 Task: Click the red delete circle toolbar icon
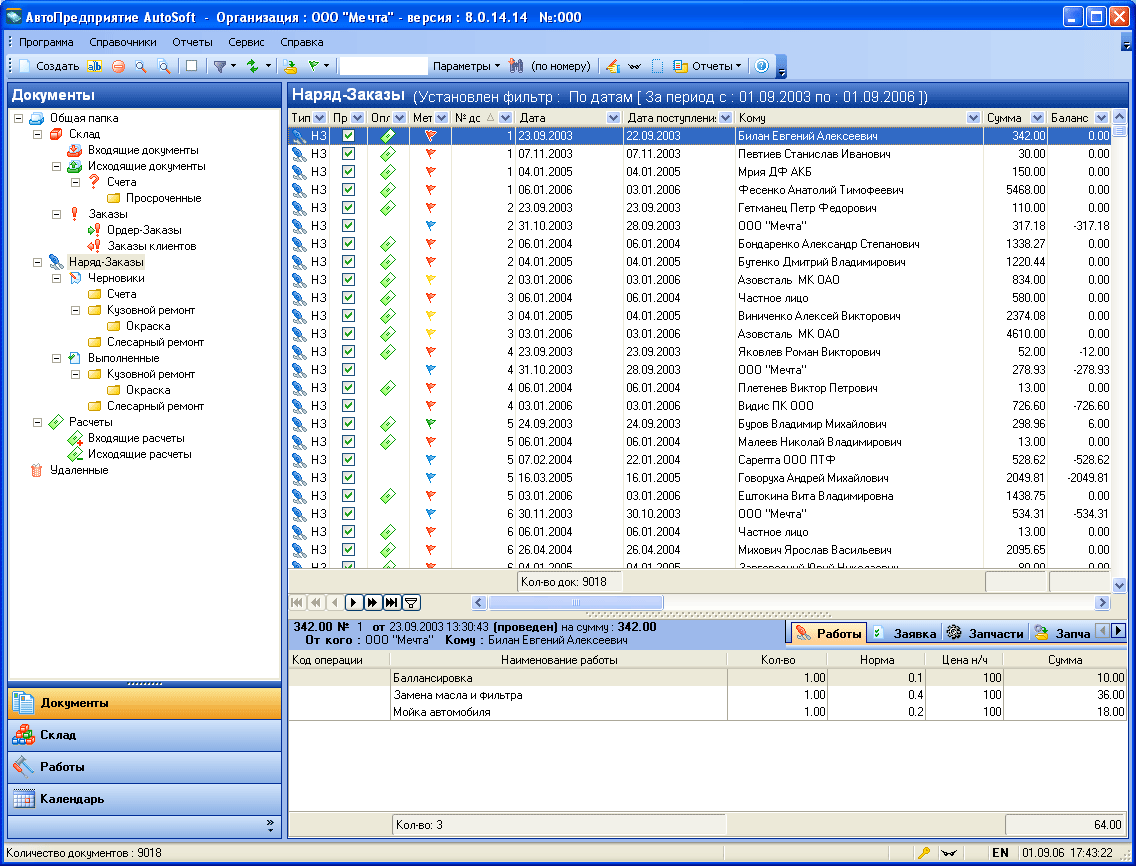point(118,66)
